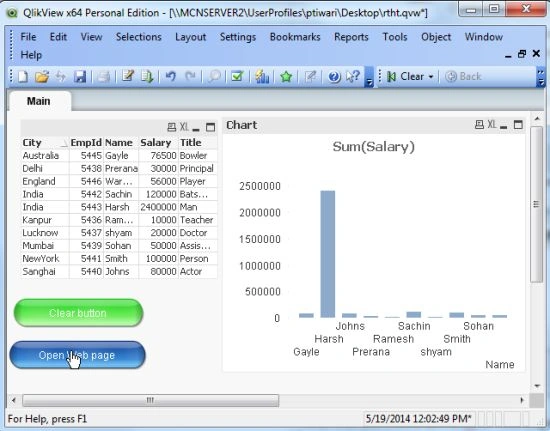Expand the toolbar options overflow arrow
Viewport: 550px width, 431px height.
[369, 82]
